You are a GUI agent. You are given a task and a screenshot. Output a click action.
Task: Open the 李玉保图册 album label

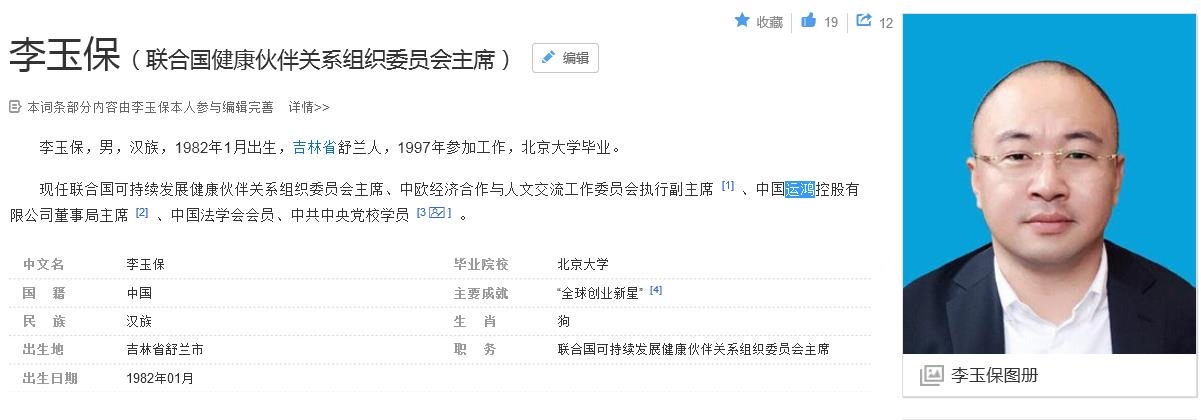pyautogui.click(x=994, y=376)
